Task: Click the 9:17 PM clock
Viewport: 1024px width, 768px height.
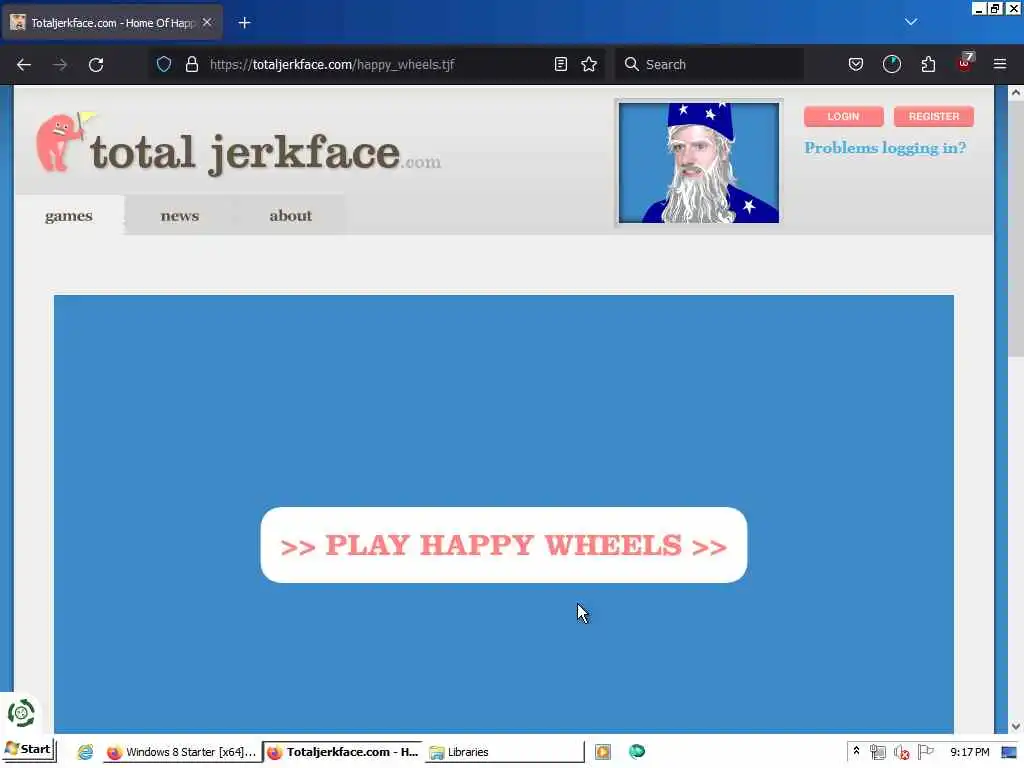Action: tap(970, 752)
